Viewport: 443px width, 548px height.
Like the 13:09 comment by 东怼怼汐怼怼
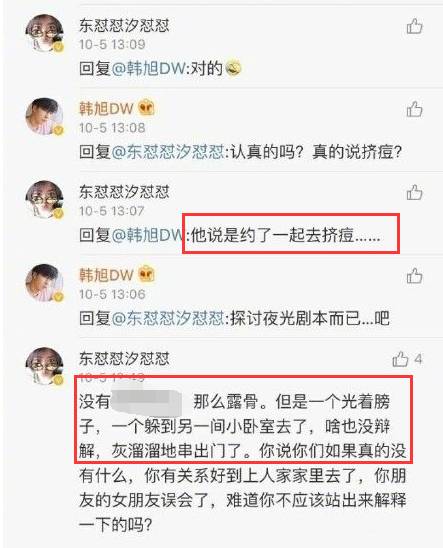(x=415, y=26)
